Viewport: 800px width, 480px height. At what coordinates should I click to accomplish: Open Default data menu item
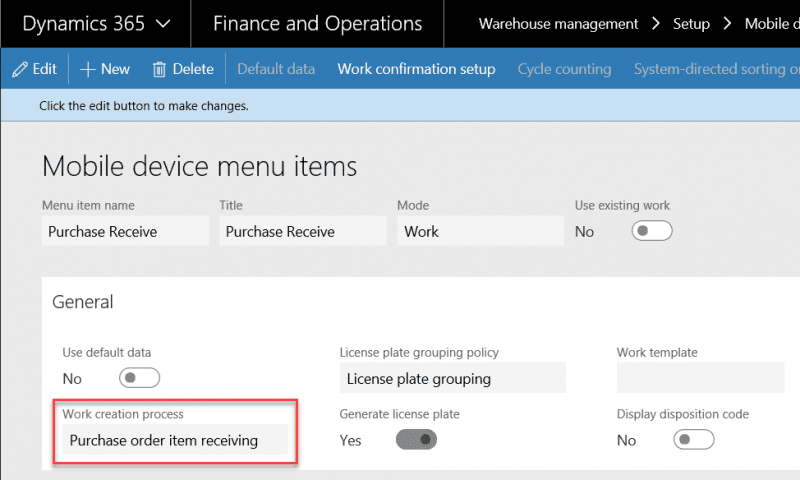click(276, 69)
